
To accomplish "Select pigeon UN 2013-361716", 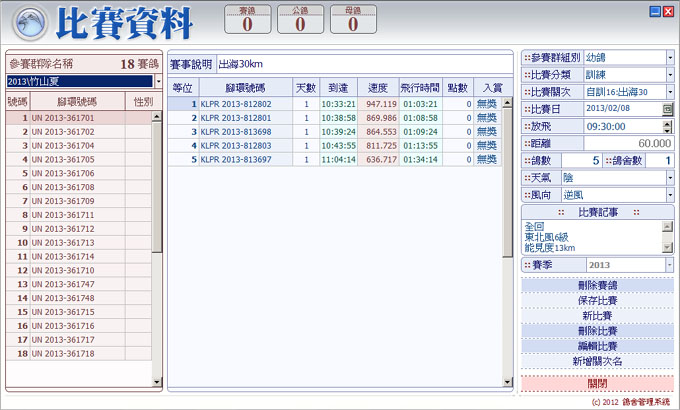I will [x=79, y=326].
